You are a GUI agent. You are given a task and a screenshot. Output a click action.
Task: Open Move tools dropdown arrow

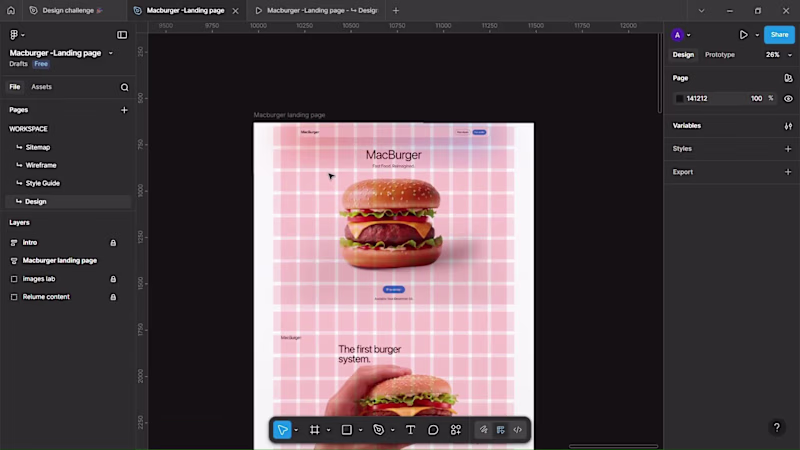click(296, 430)
